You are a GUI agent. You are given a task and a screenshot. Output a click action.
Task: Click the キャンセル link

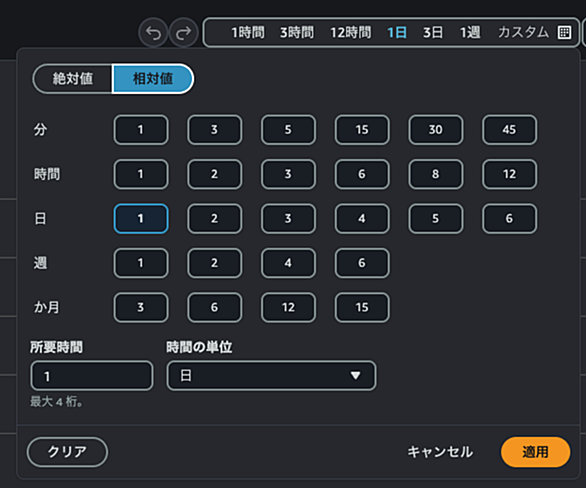tap(440, 452)
